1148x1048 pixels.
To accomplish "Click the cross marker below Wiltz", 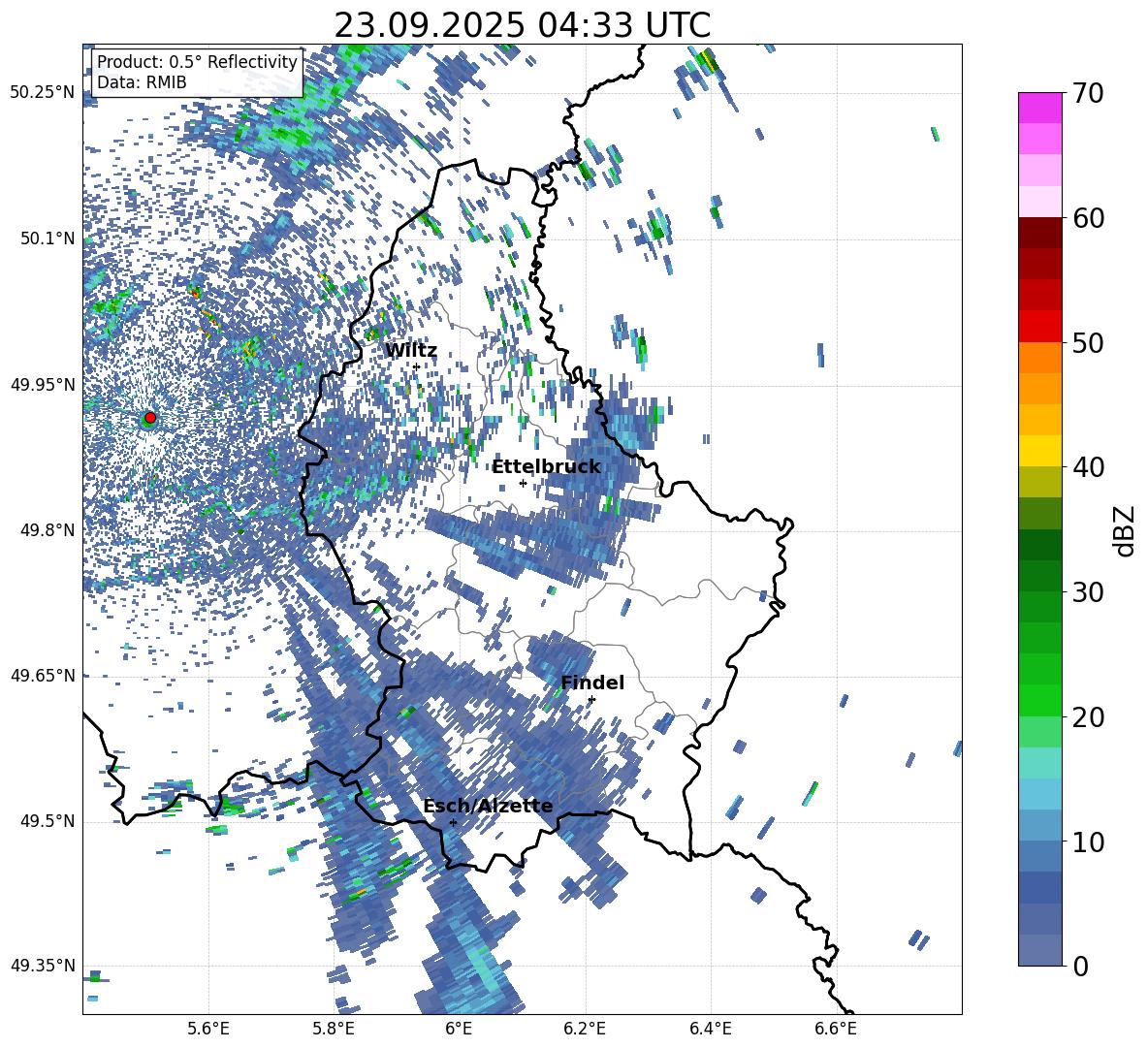I will [x=416, y=366].
